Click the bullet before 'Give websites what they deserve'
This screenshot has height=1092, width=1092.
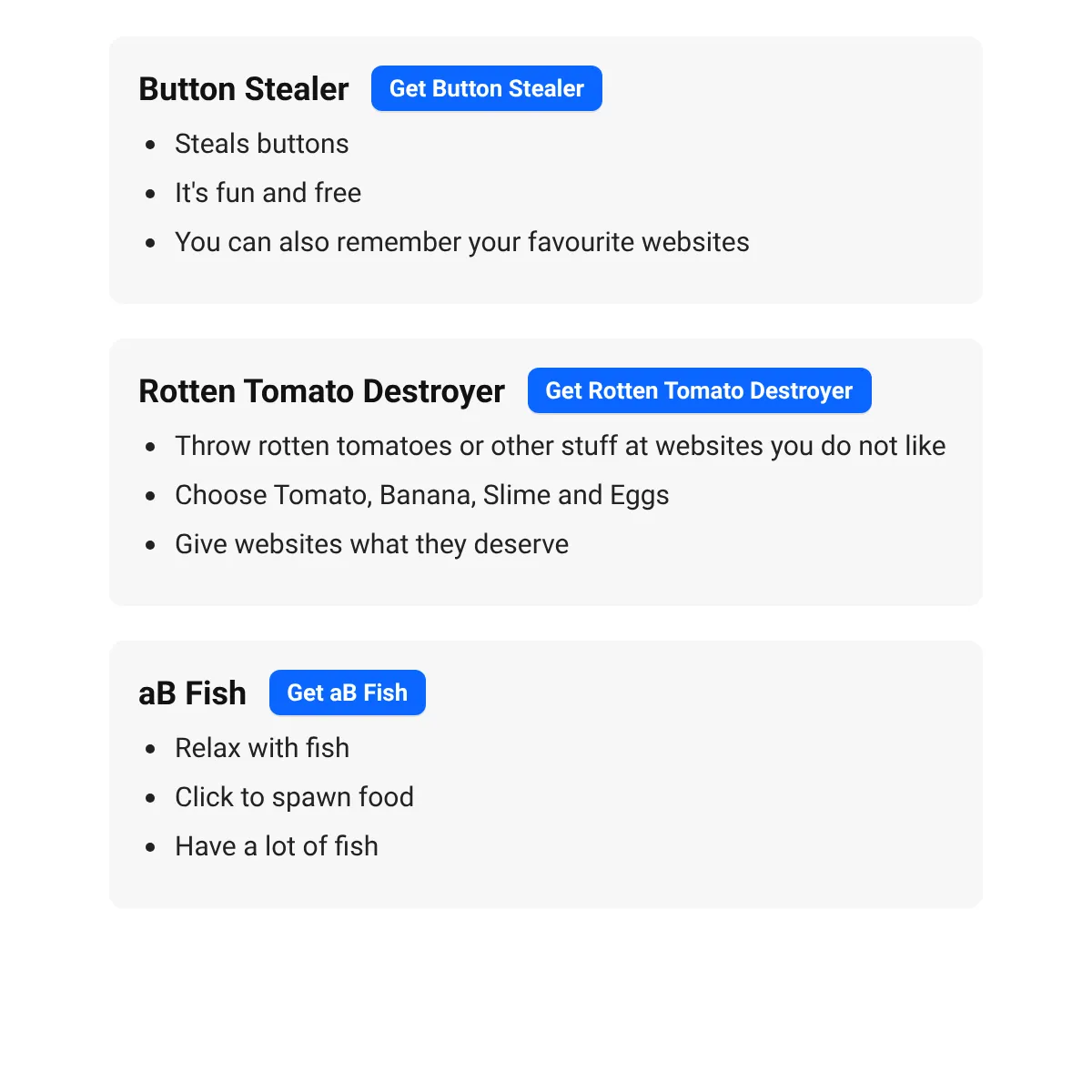click(x=151, y=545)
